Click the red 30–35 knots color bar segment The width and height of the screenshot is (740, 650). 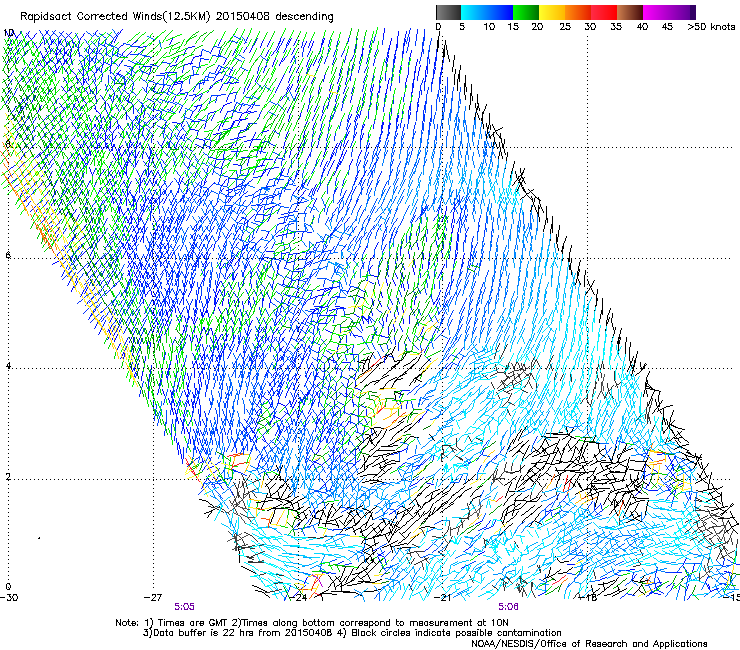(604, 12)
